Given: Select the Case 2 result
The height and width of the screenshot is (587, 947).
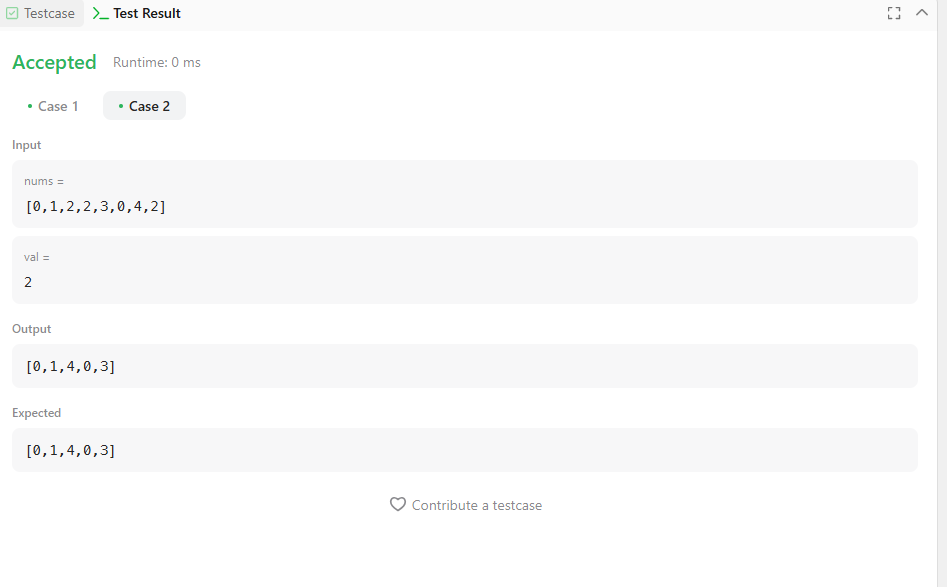Looking at the screenshot, I should [144, 106].
